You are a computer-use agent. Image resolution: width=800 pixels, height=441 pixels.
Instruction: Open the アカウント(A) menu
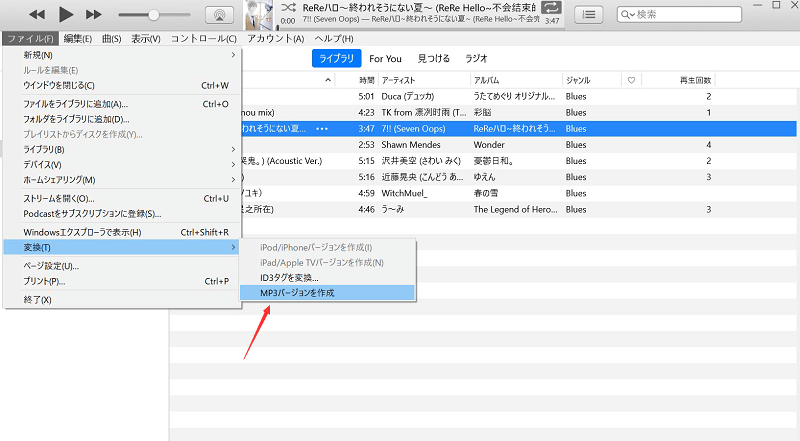276,39
